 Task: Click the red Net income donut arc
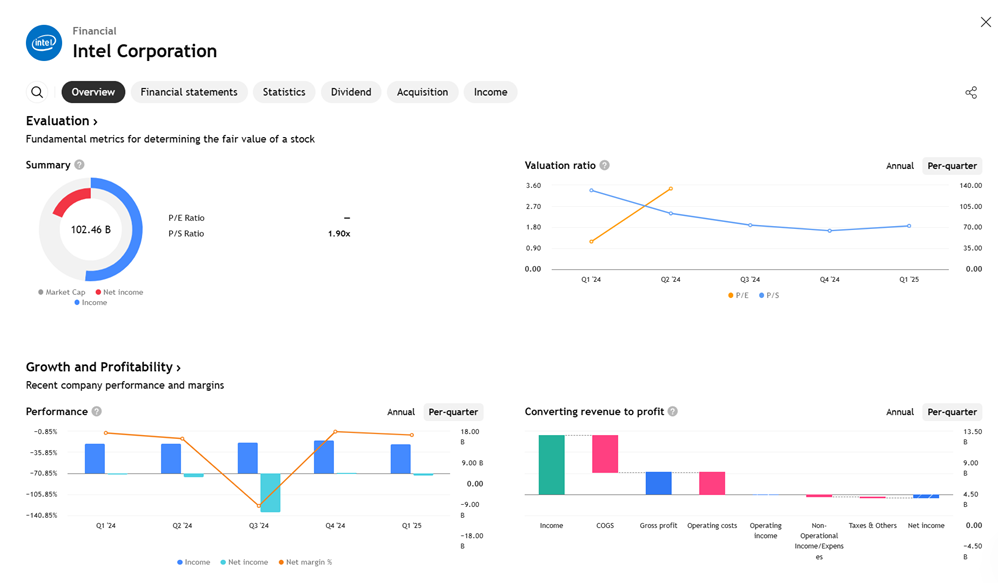69,199
